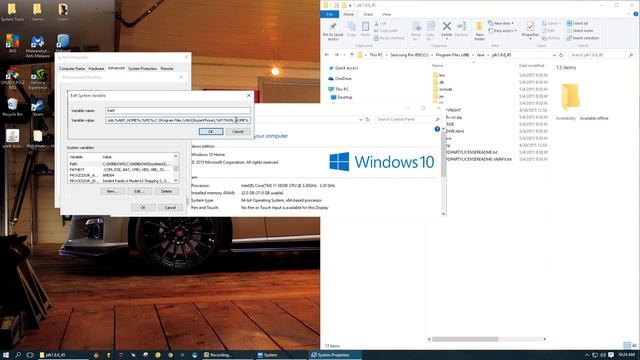640x360 pixels.
Task: Open the GeForce Experience desktop icon
Action: pyautogui.click(x=38, y=78)
